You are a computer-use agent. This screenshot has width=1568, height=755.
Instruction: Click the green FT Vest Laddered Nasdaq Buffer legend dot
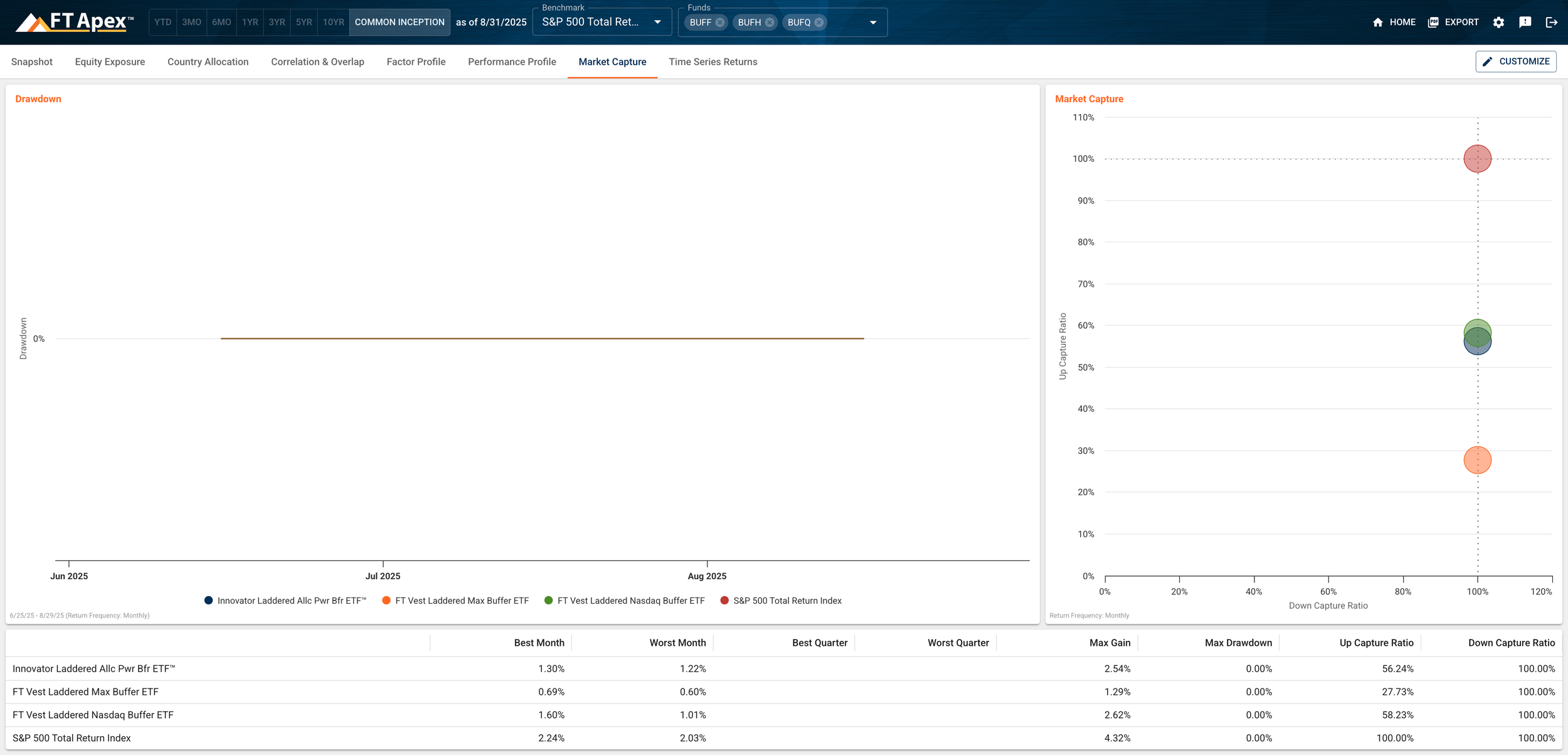click(x=549, y=600)
